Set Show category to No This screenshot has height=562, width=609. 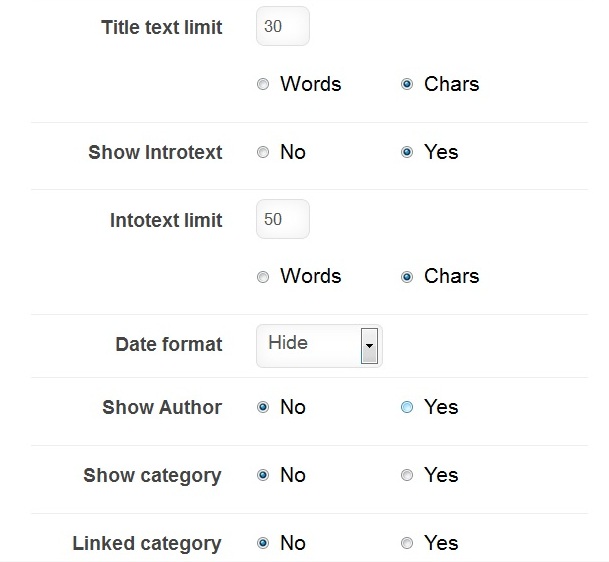tap(264, 476)
